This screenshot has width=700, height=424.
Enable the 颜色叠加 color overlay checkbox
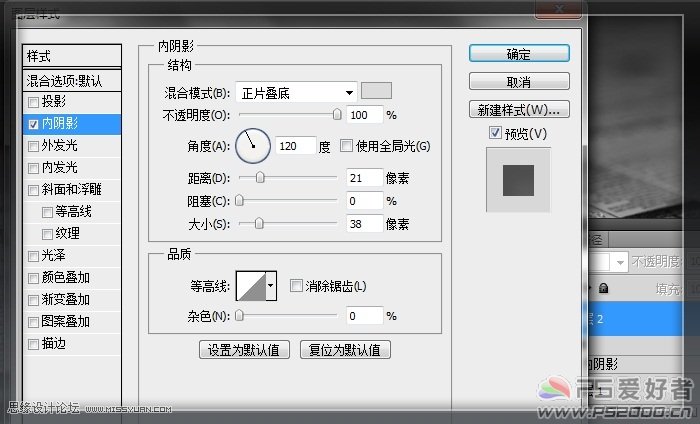coord(33,279)
